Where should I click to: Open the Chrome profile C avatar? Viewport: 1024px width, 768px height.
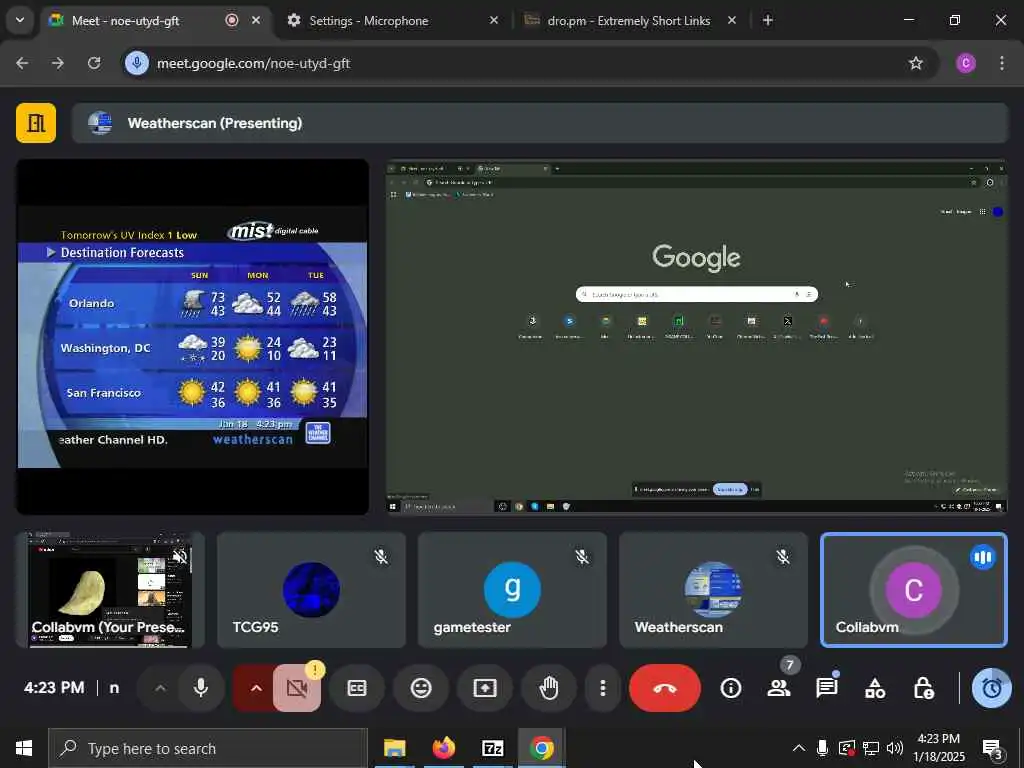pyautogui.click(x=966, y=63)
